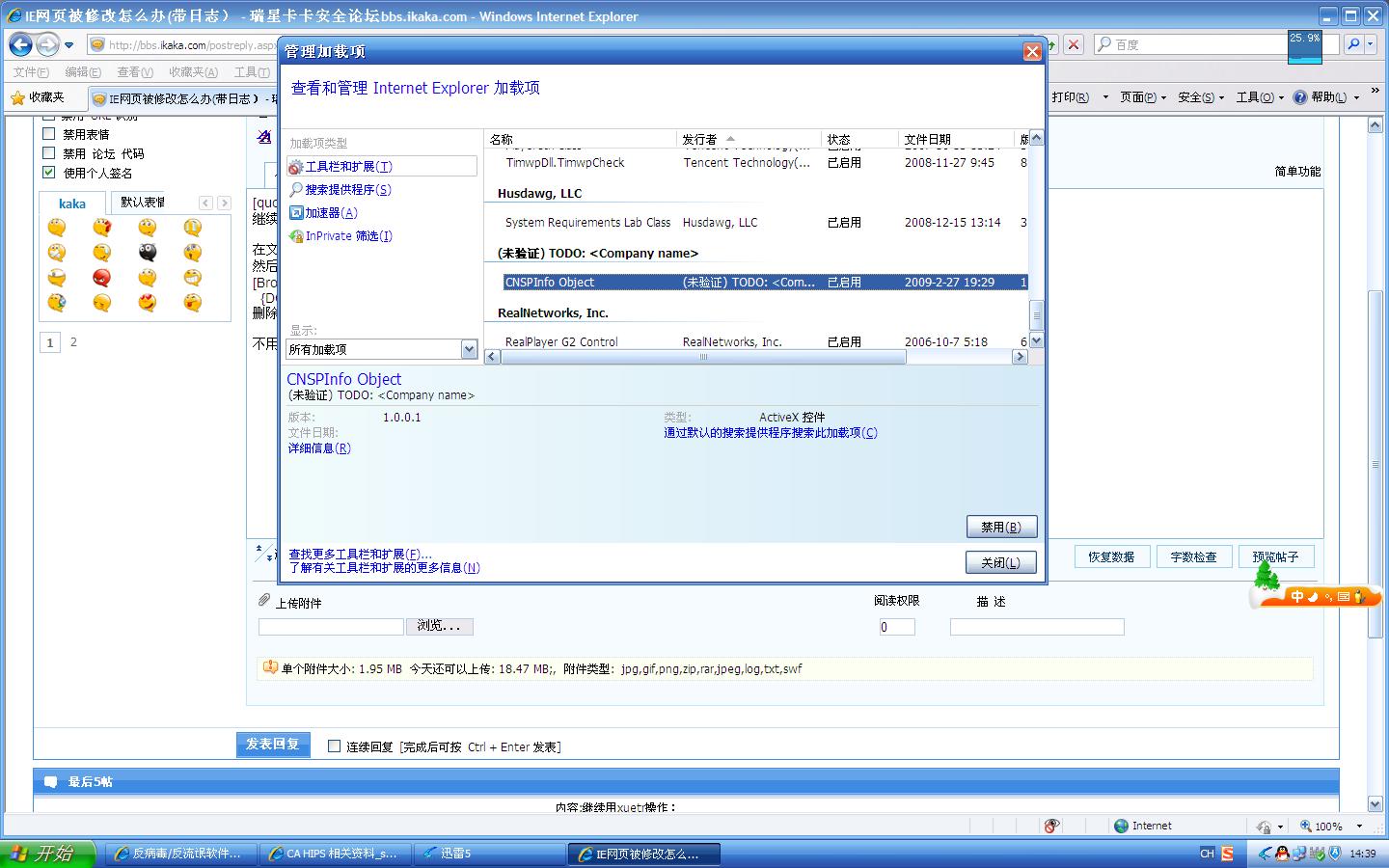Click the Sogou input method tray icon
Image resolution: width=1389 pixels, height=868 pixels.
point(1227,854)
